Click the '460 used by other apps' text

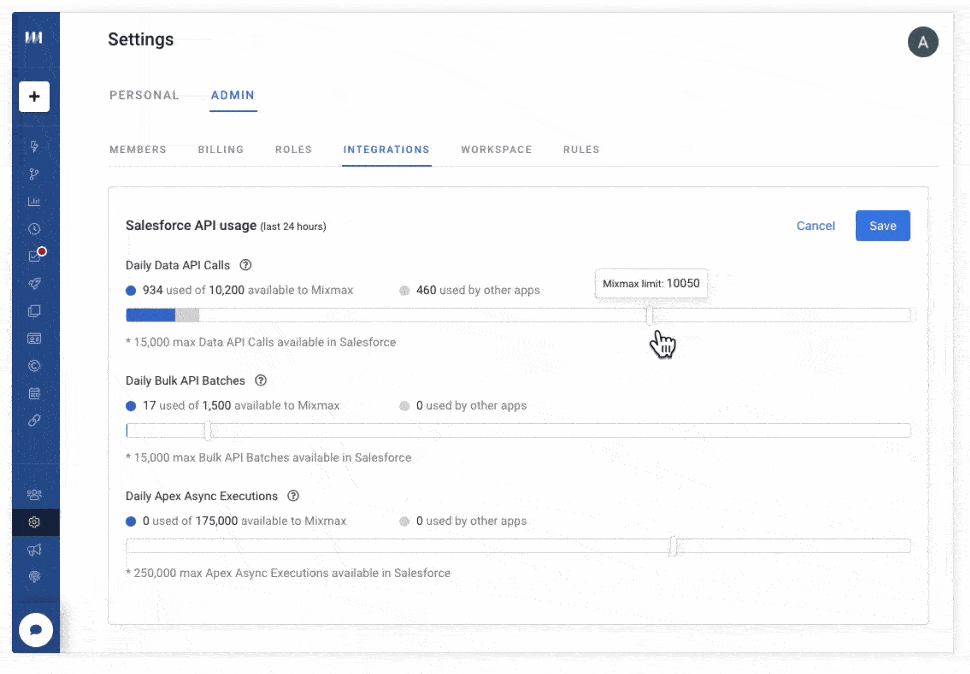coord(478,290)
